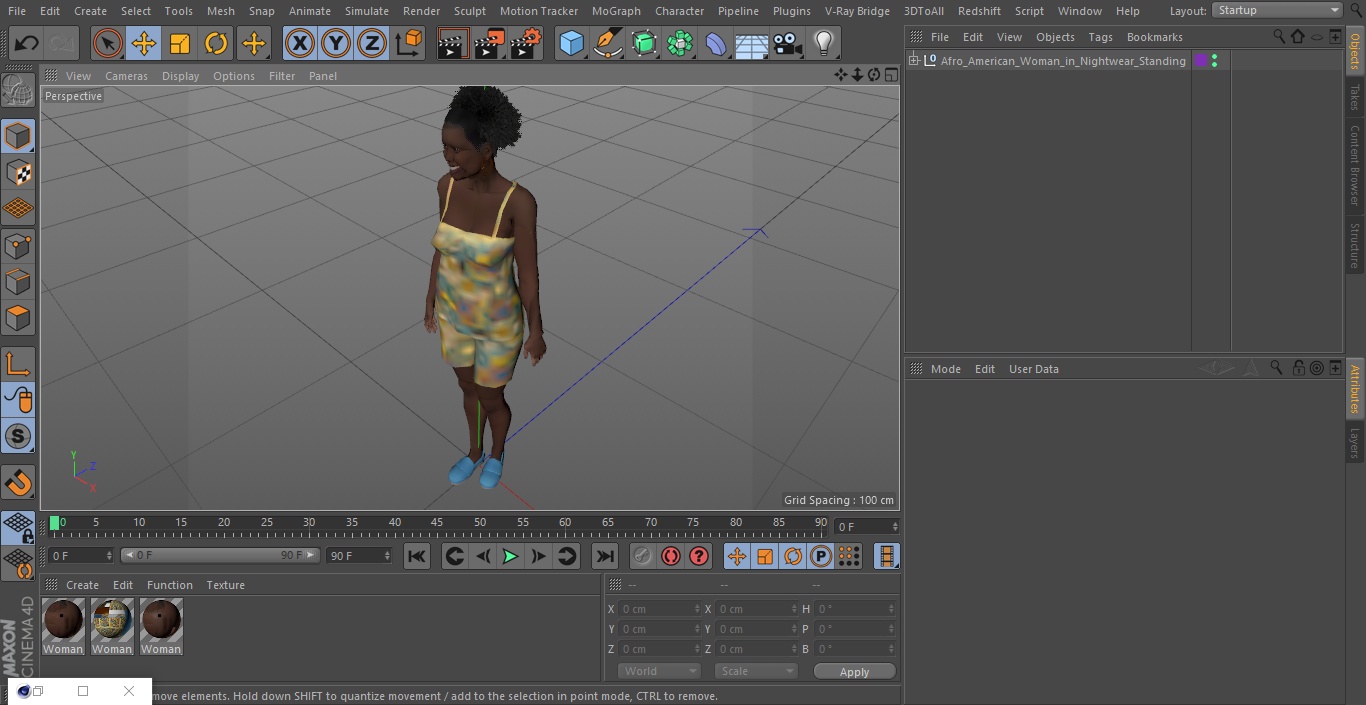
Task: Open the Scale mode dropdown
Action: coord(756,671)
